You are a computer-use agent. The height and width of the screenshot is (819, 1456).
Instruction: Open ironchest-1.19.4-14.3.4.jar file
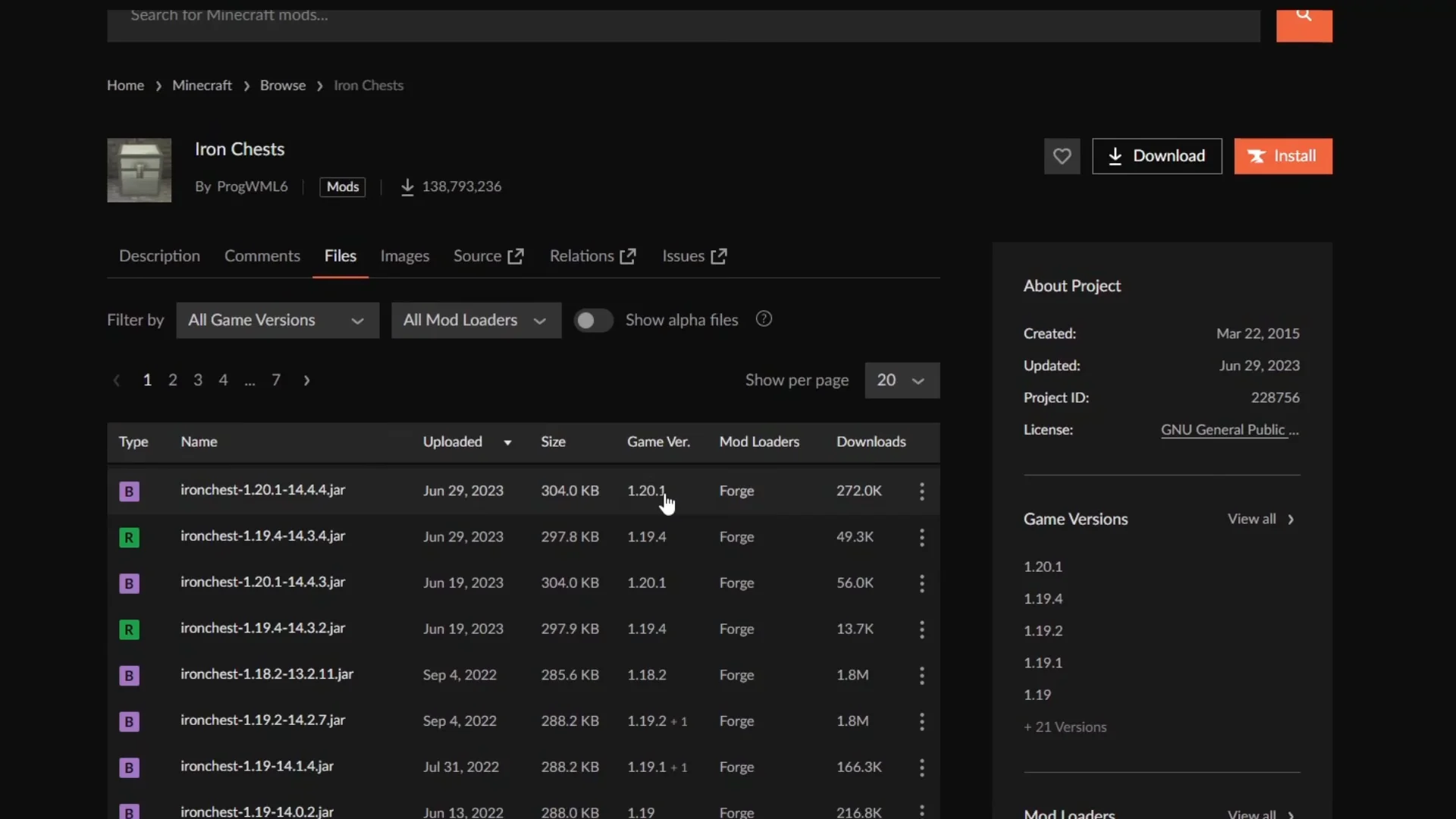[262, 536]
